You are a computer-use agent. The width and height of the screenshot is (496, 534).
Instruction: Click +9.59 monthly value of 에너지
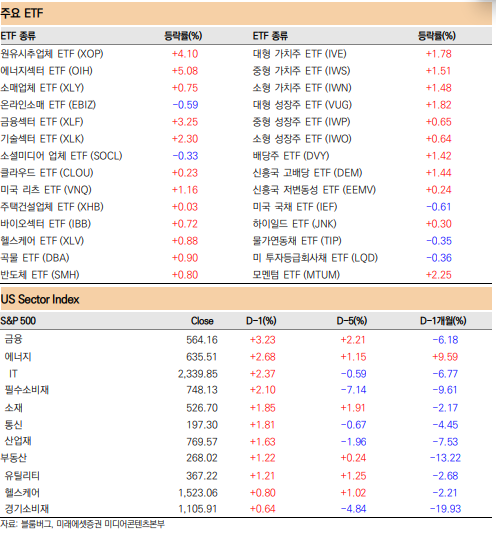click(x=445, y=357)
